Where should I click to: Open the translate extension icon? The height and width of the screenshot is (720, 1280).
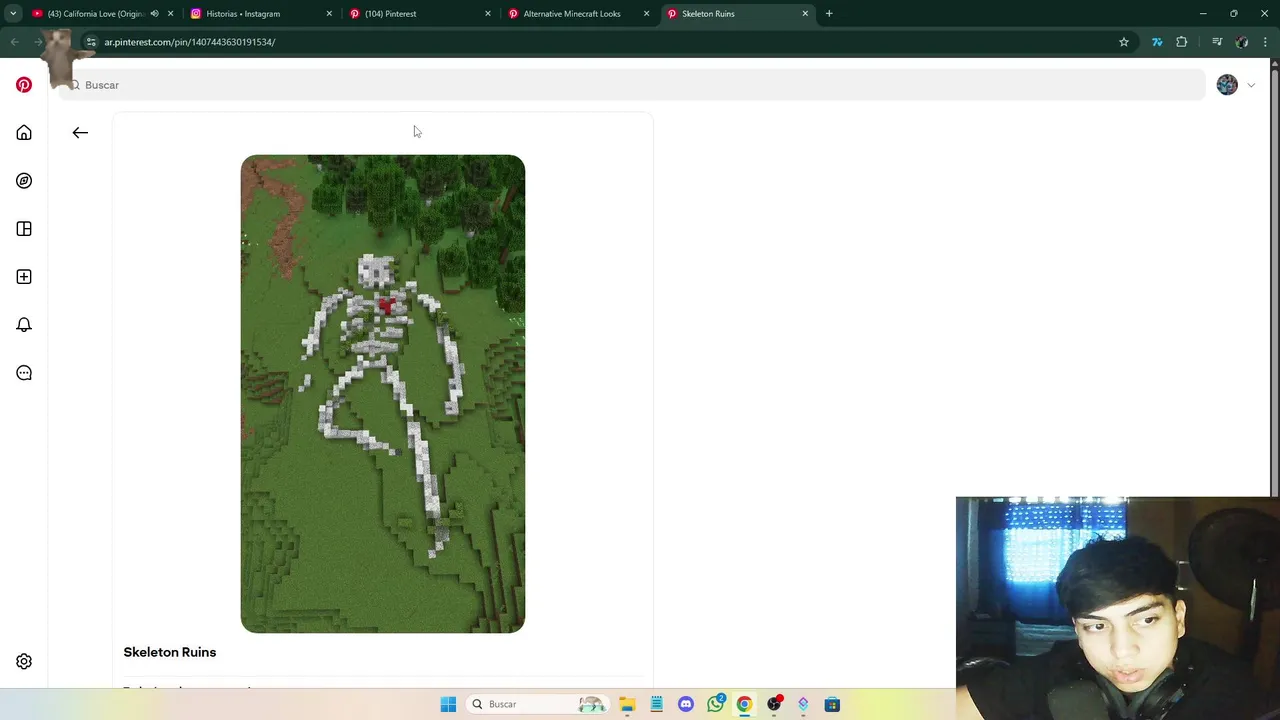[x=1157, y=42]
